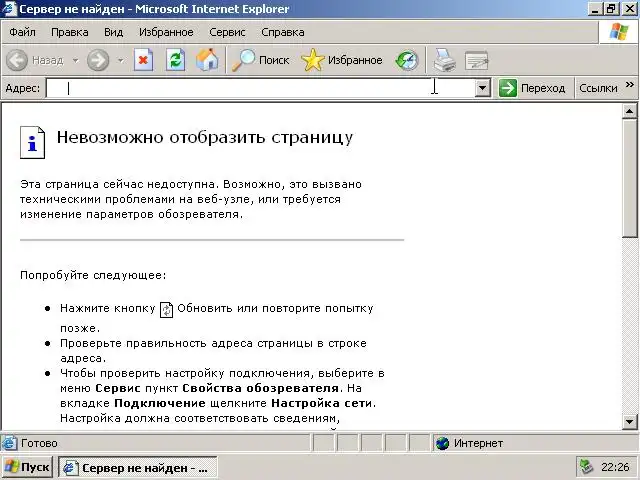Expand the address bar dropdown list
The image size is (640, 480).
point(482,88)
